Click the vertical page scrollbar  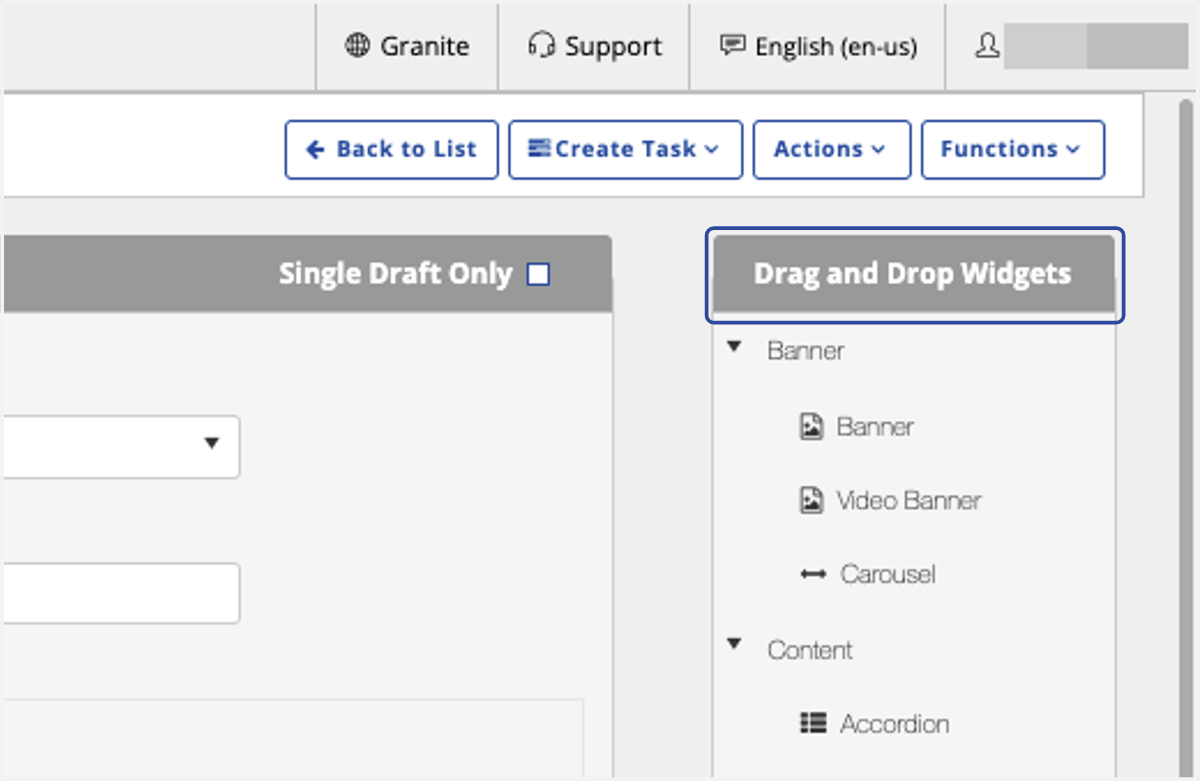pyautogui.click(x=1186, y=436)
